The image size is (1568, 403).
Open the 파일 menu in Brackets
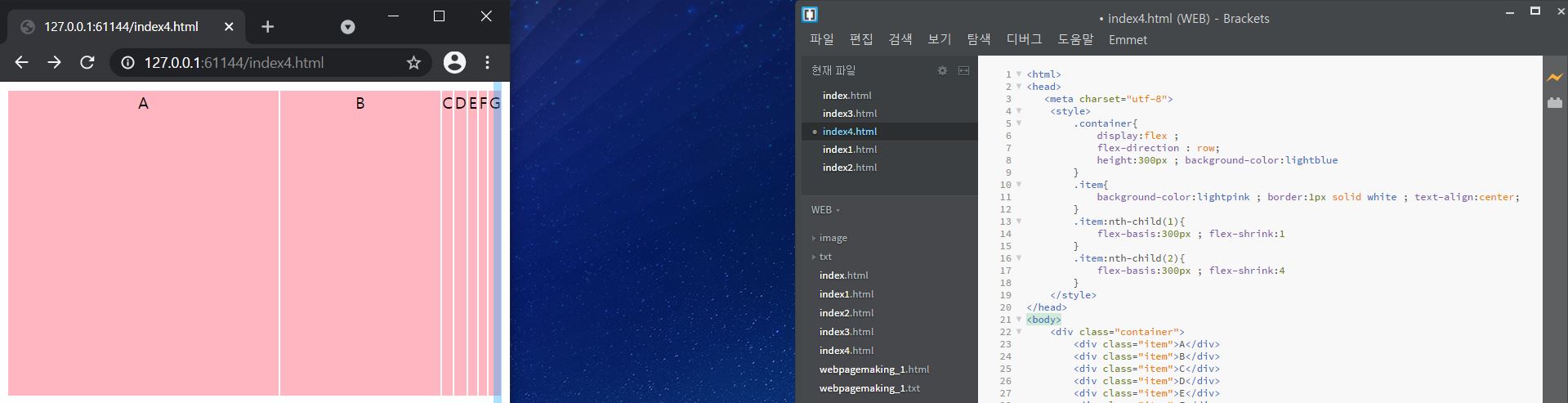[822, 39]
